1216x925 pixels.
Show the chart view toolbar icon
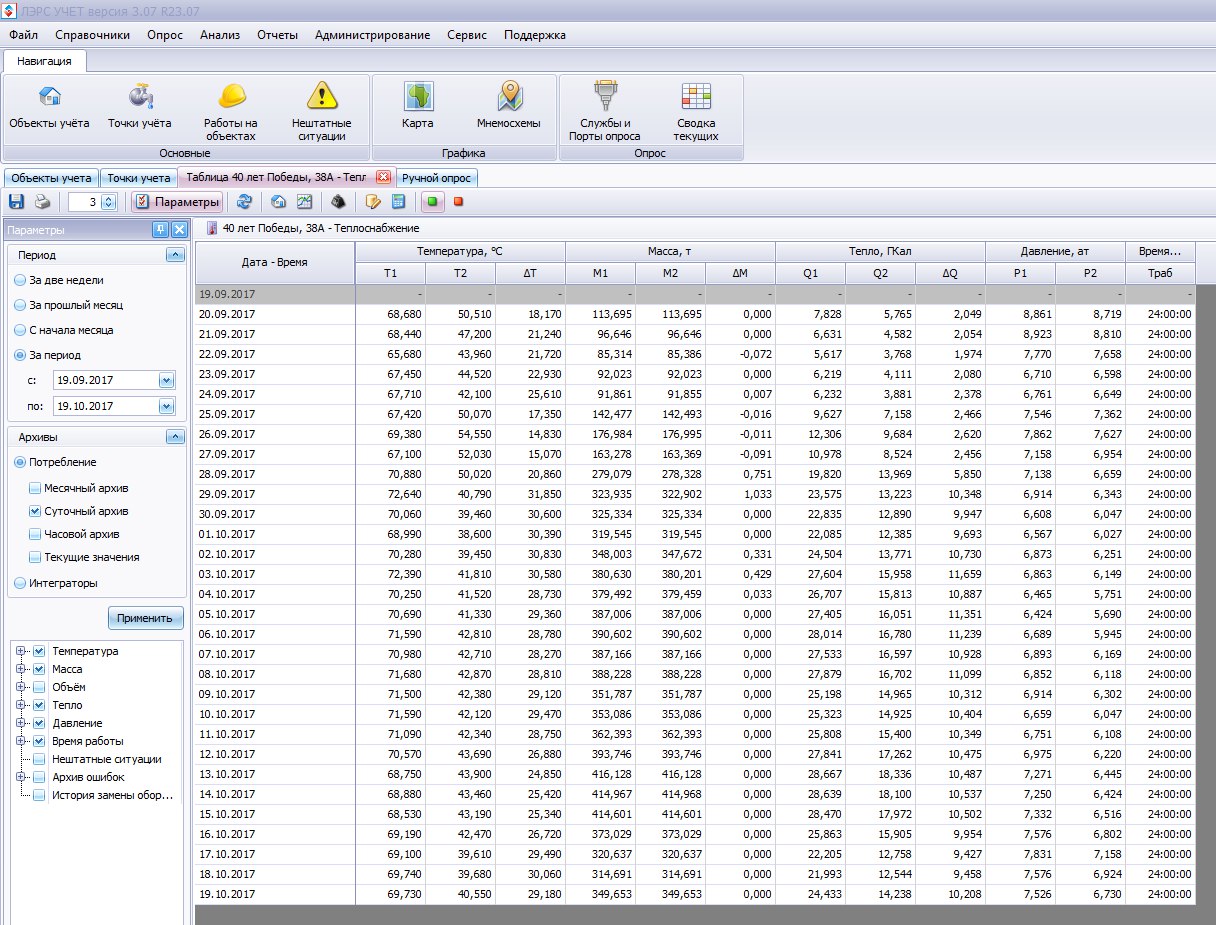click(x=305, y=202)
